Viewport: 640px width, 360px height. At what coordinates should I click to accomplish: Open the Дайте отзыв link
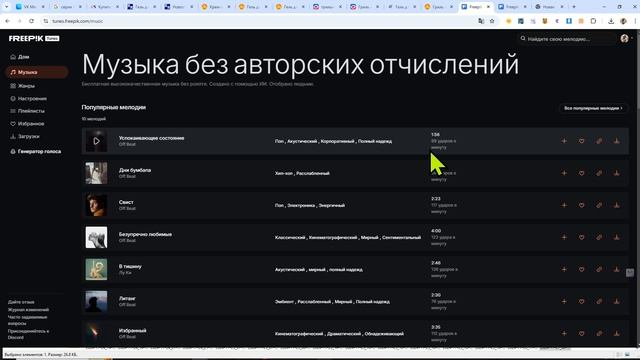click(x=21, y=302)
